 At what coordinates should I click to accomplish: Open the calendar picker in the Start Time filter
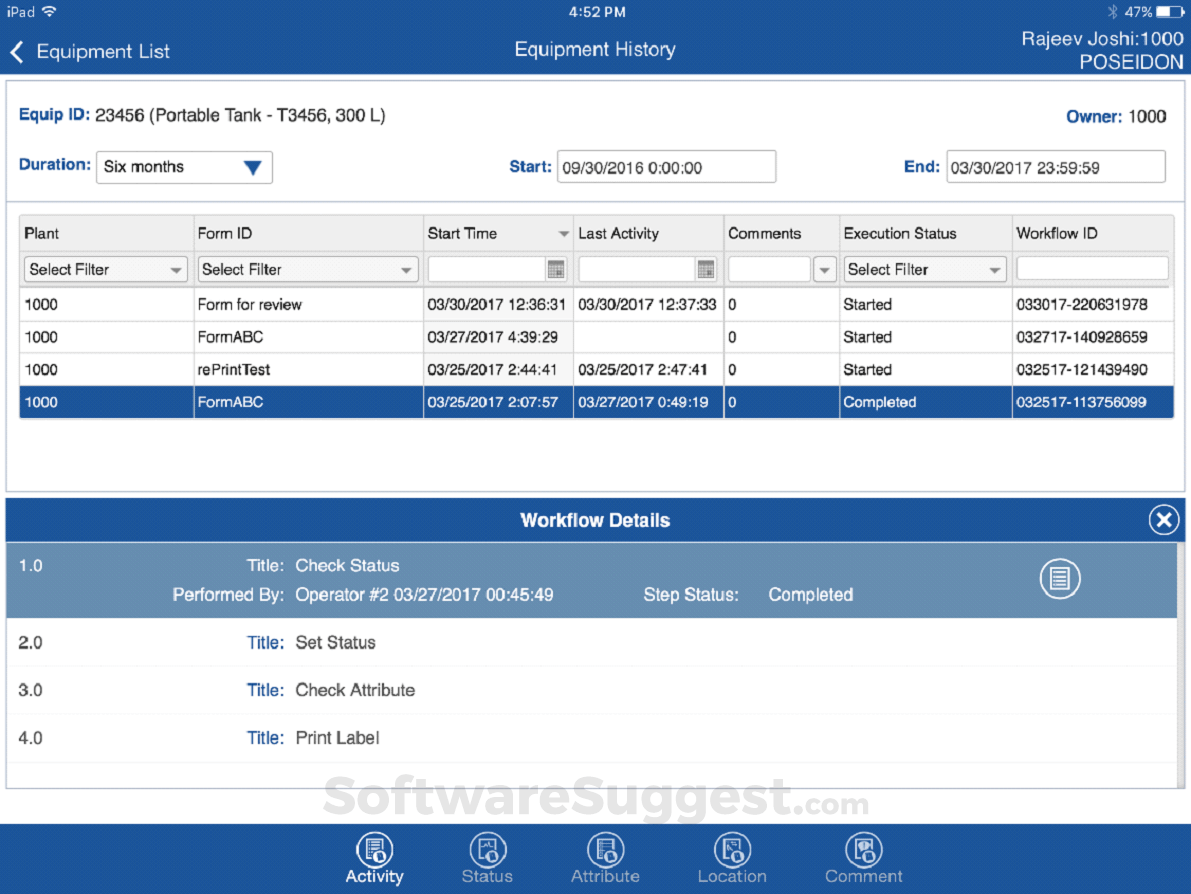pyautogui.click(x=558, y=268)
